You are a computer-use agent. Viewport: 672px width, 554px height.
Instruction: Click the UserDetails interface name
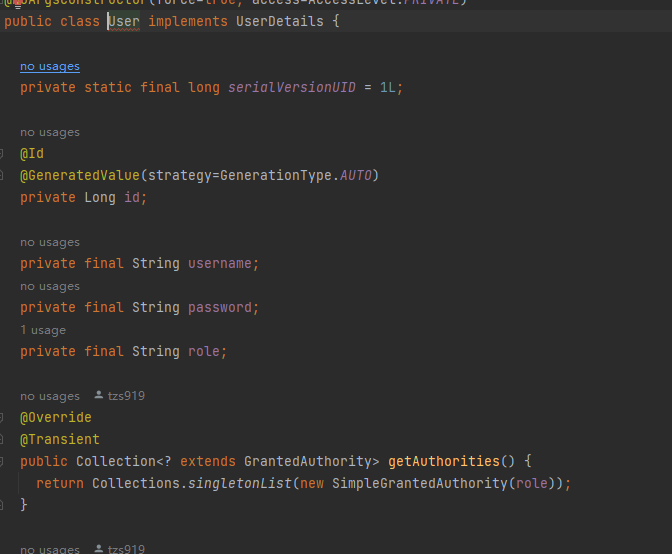(x=280, y=21)
